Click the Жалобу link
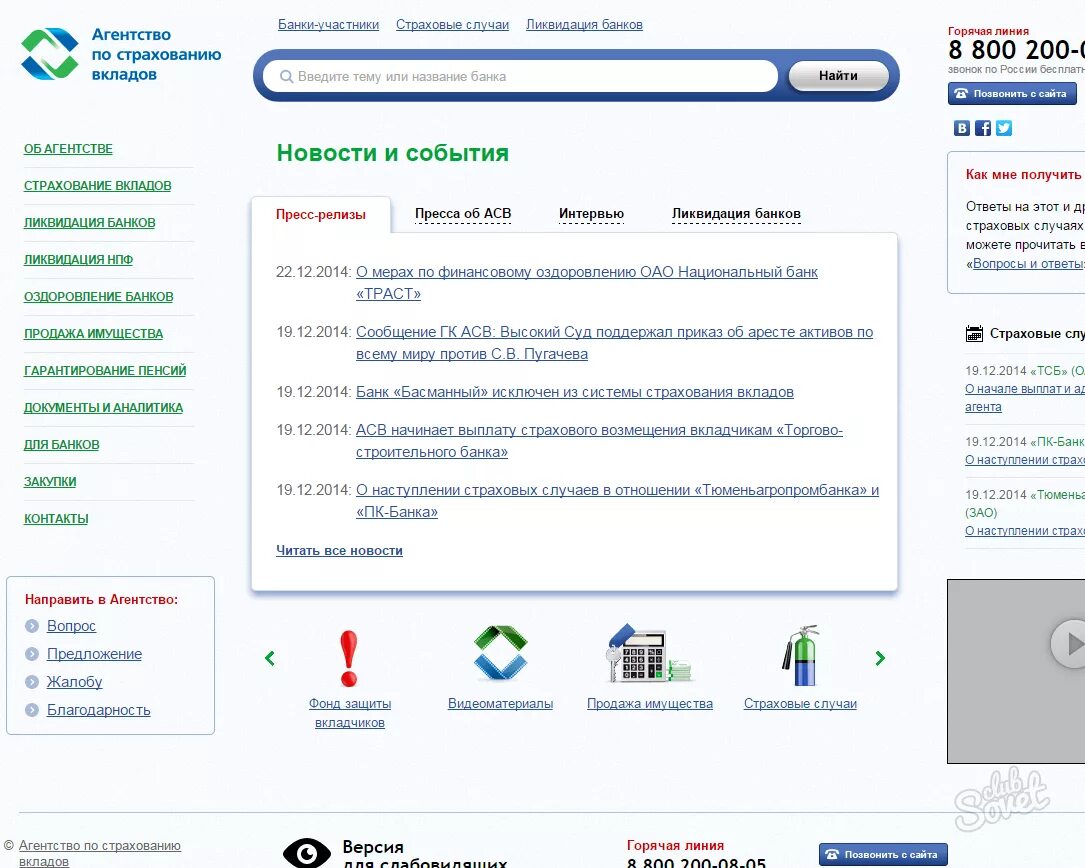 click(75, 682)
